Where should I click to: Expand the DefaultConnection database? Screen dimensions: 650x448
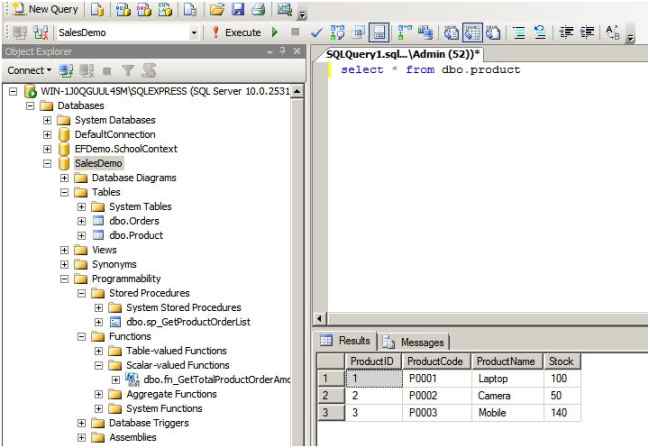click(x=47, y=135)
